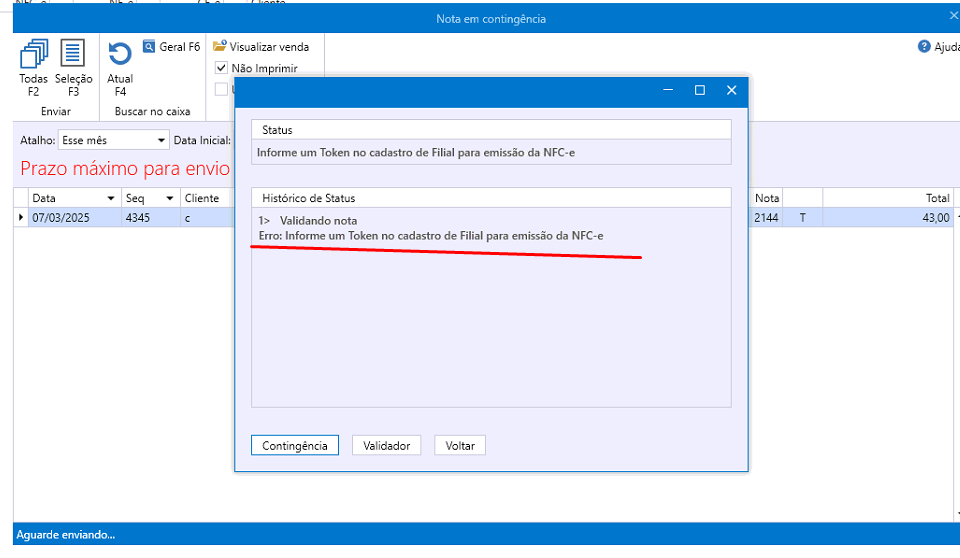This screenshot has height=558, width=960.
Task: Click the Cliente column header
Action: coord(203,198)
